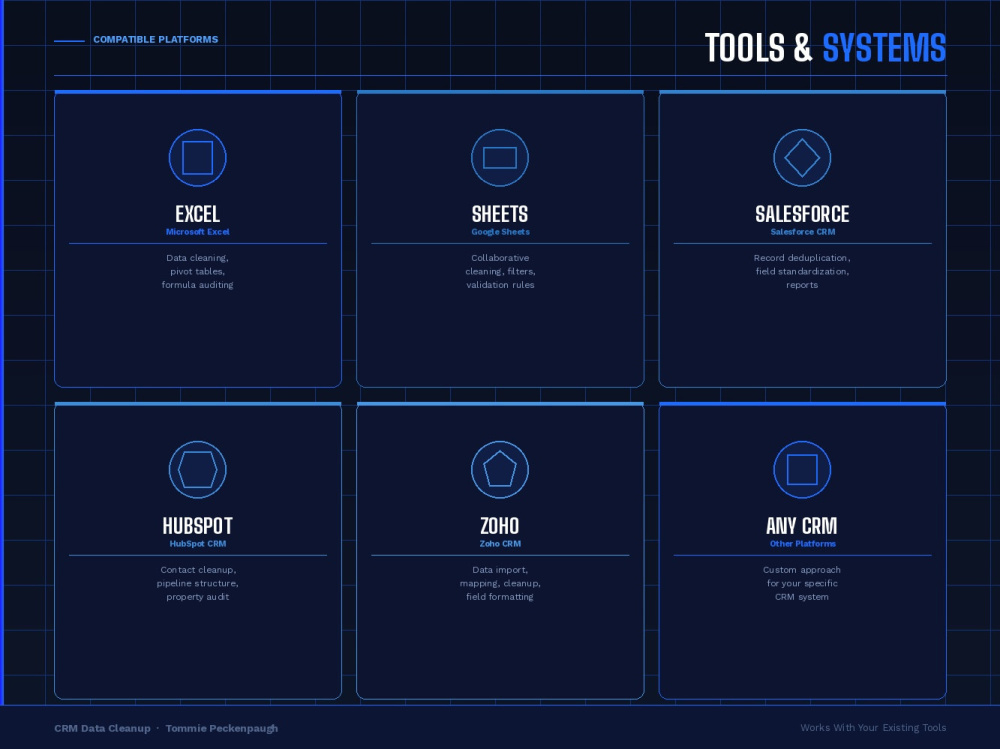The height and width of the screenshot is (749, 1000).
Task: Click the 'Custom approach for your specific' description
Action: pos(802,583)
